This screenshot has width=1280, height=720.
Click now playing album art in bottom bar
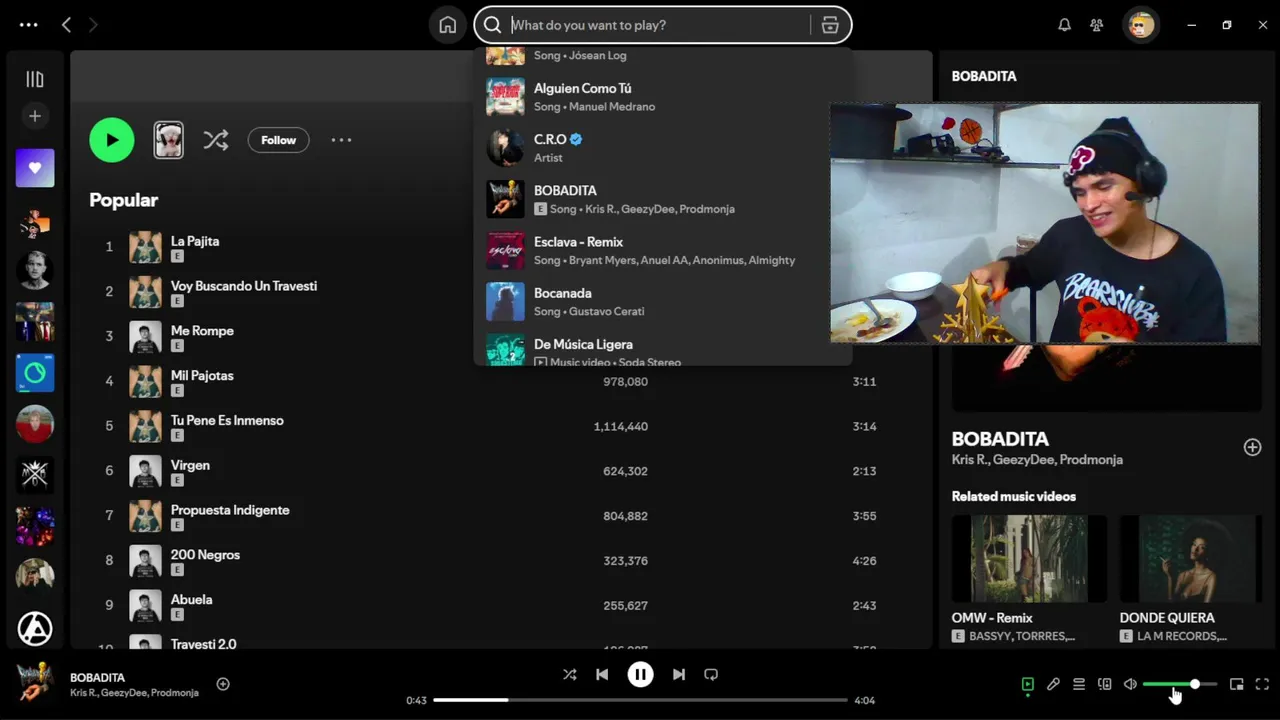tap(35, 683)
